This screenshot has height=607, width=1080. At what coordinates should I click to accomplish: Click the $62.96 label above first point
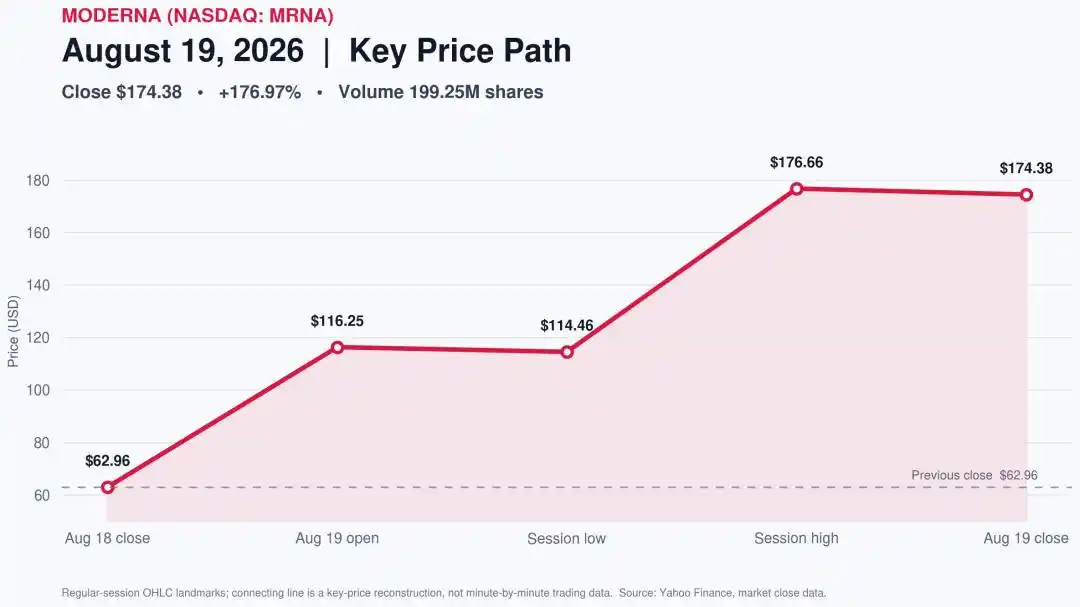pyautogui.click(x=107, y=461)
